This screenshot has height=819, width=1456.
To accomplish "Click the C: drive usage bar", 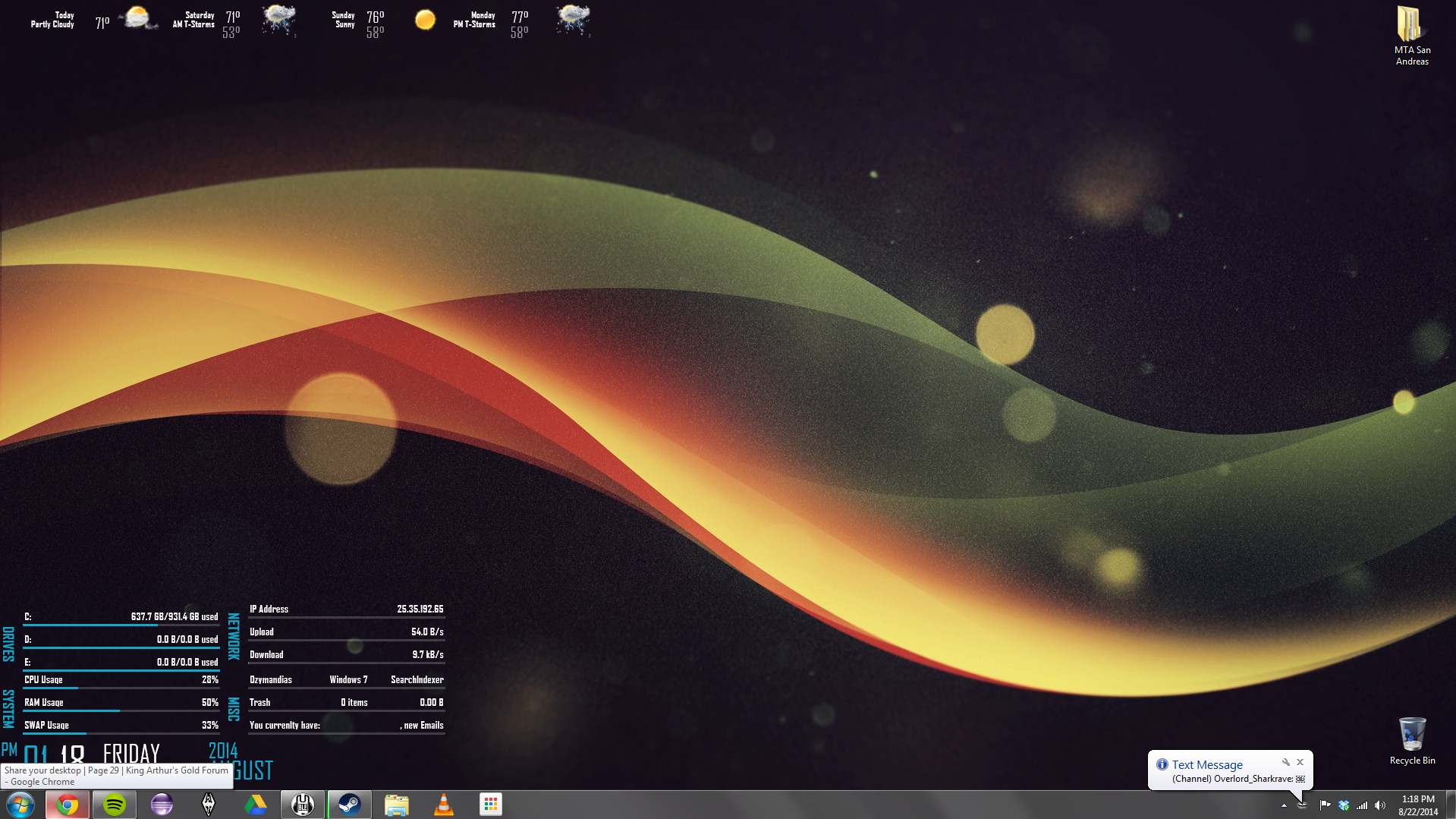I will (x=121, y=625).
